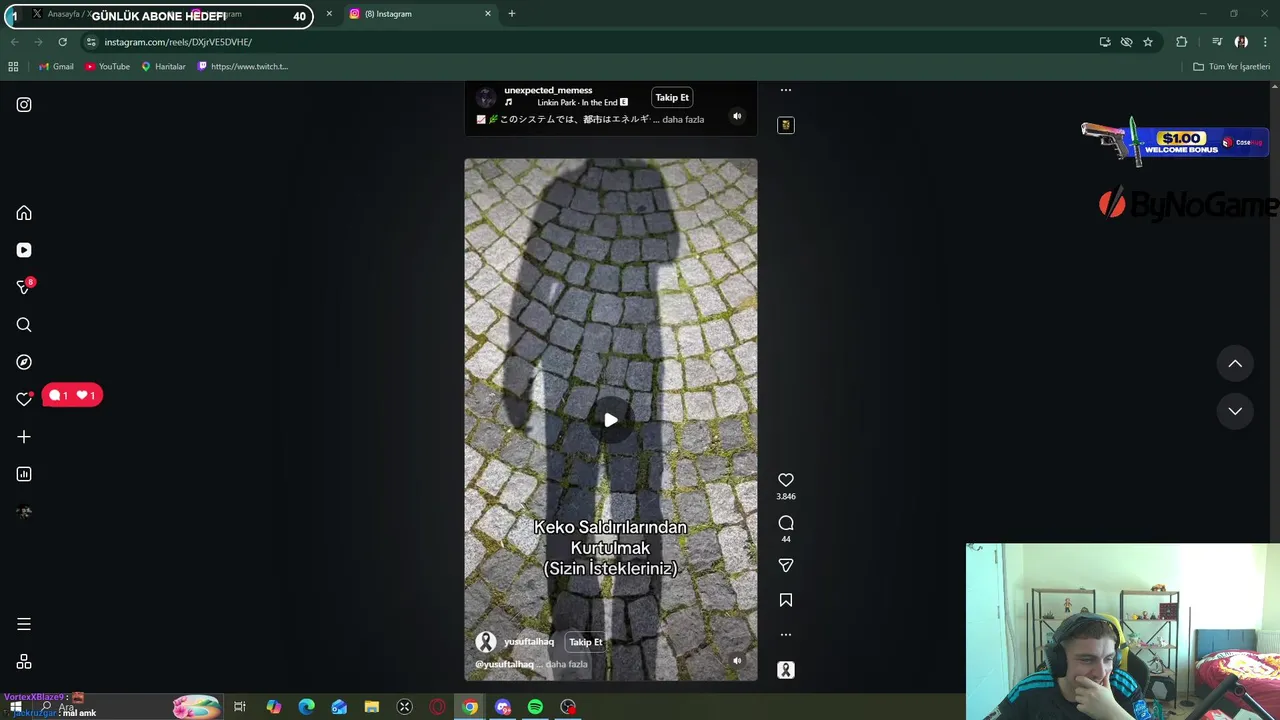Open Messages with unread badge
This screenshot has width=1280, height=720.
(x=24, y=287)
